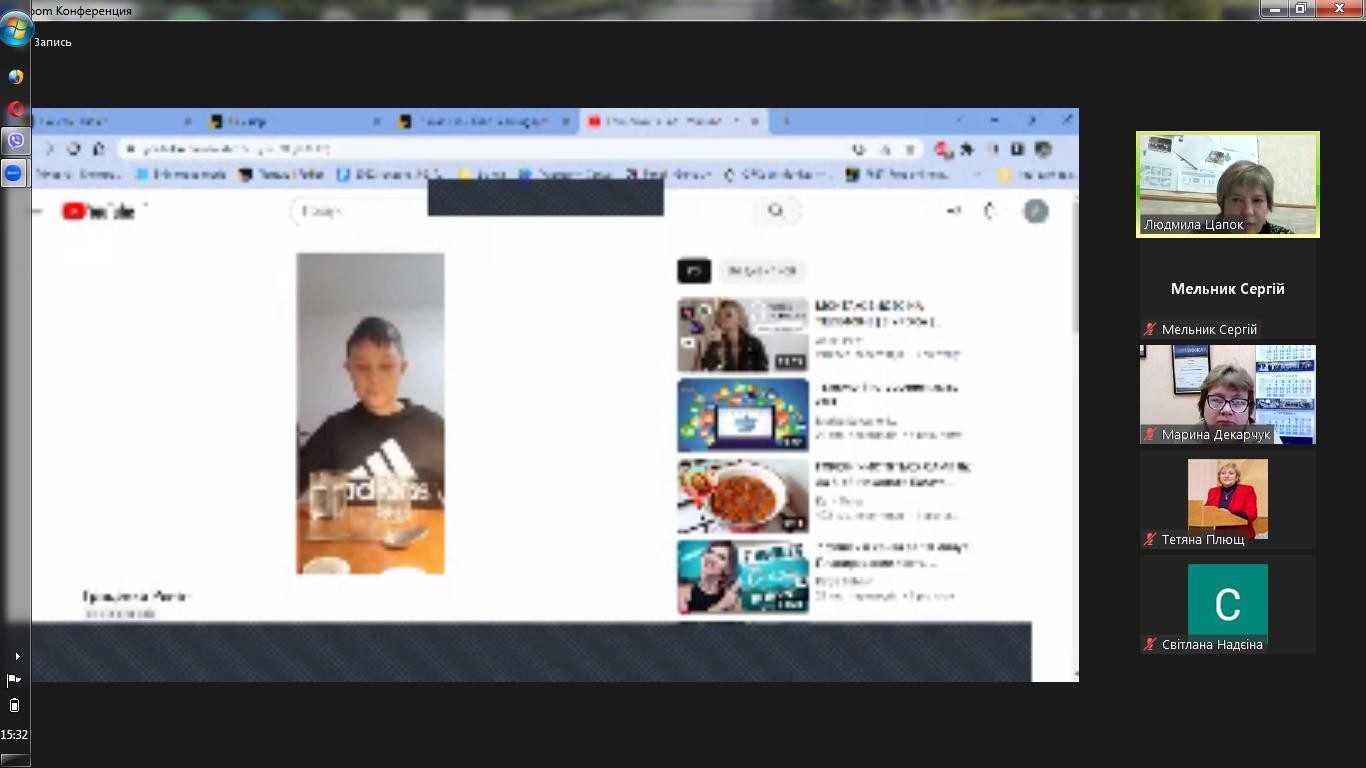Launch Opera browser taskbar icon
The width and height of the screenshot is (1366, 768).
click(15, 109)
